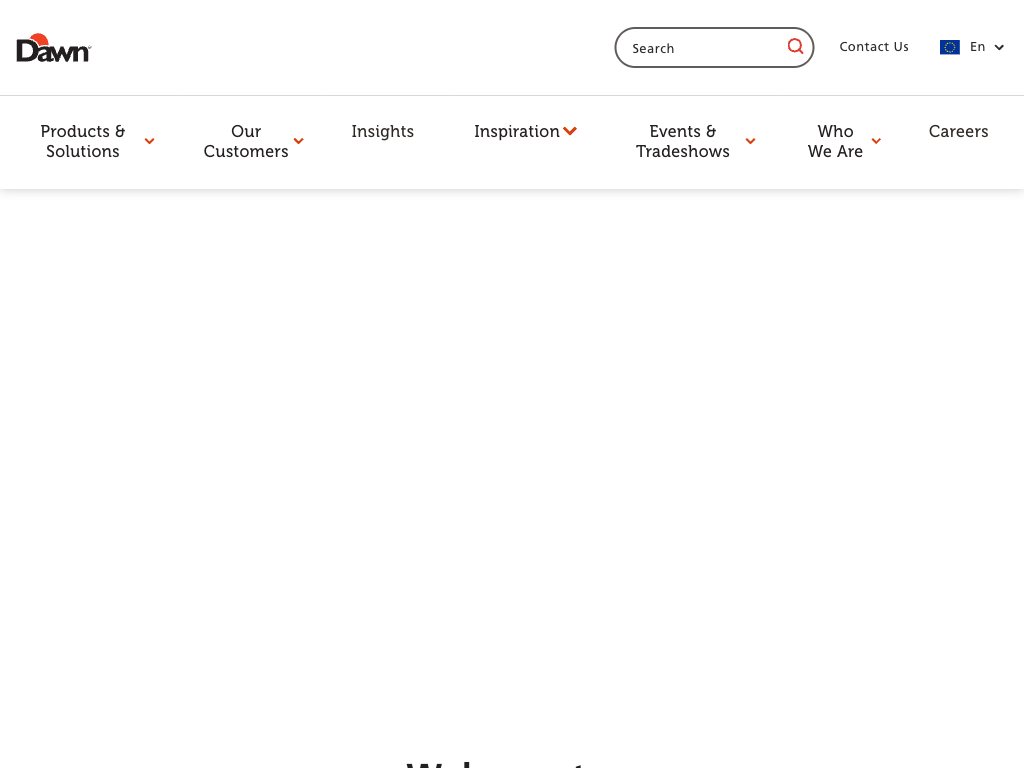Open the Our Customers menu
The image size is (1024, 768).
point(246,141)
